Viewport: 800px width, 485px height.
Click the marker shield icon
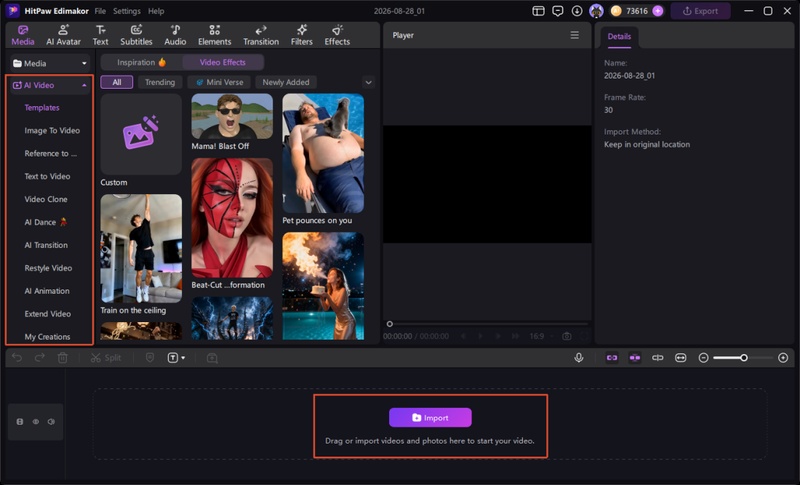(150, 358)
